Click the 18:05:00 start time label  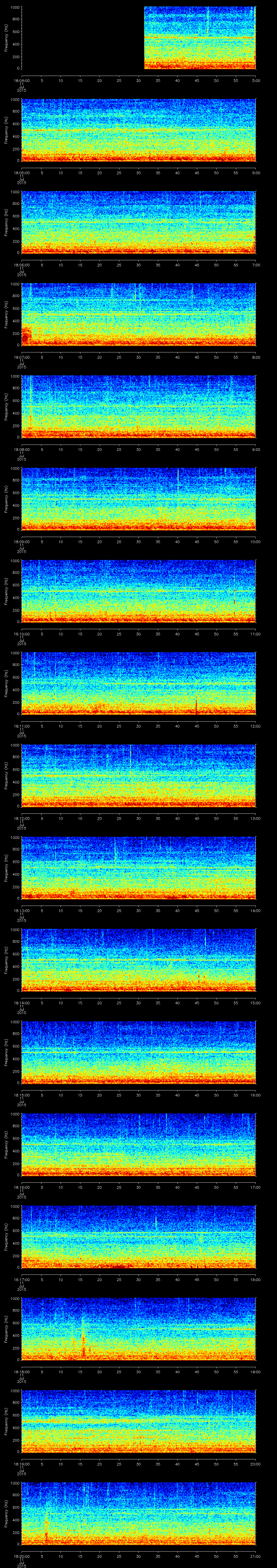coord(21,173)
